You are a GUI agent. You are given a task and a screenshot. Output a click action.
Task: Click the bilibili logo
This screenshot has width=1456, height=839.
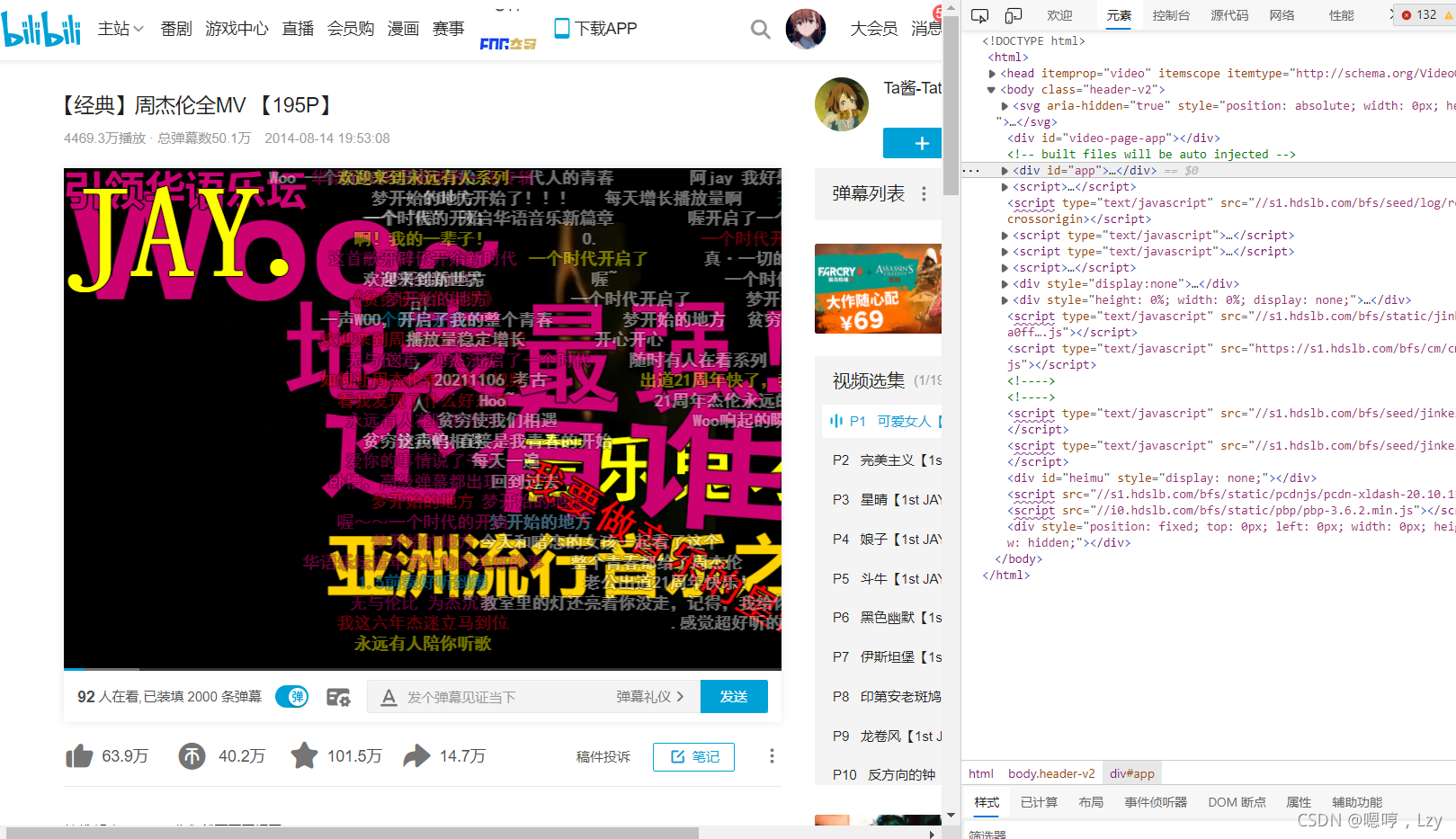coord(41,28)
